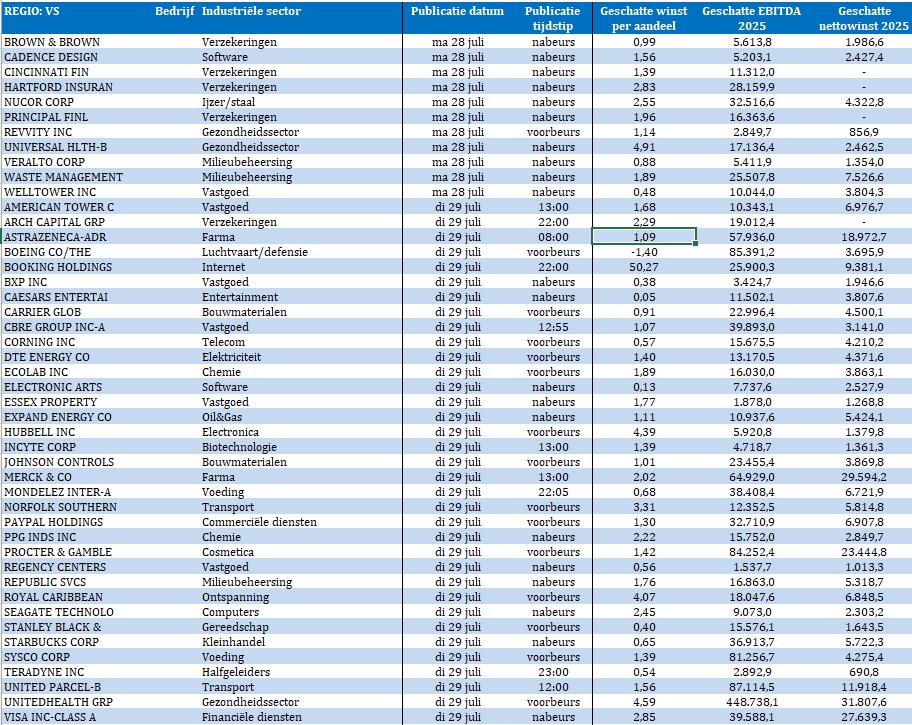Click the PROCTER & GAMBLE cell
912x725 pixels.
58,552
